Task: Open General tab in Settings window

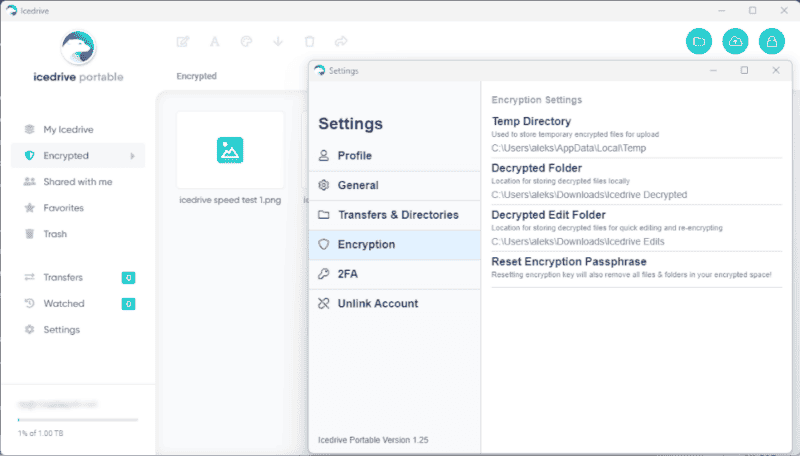Action: [394, 185]
